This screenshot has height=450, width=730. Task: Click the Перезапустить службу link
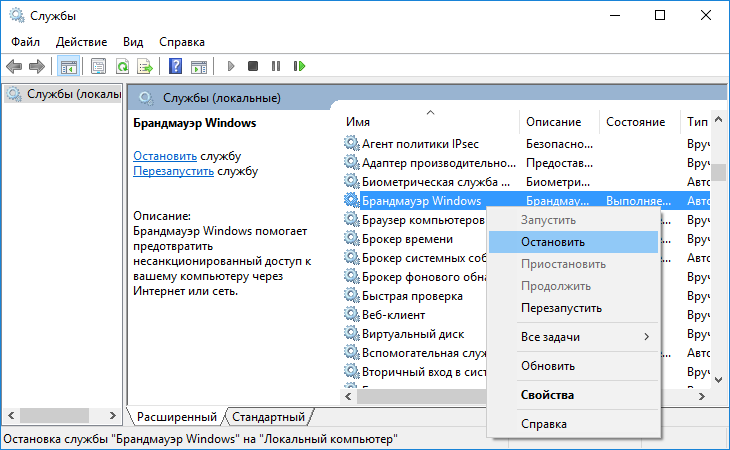point(173,171)
